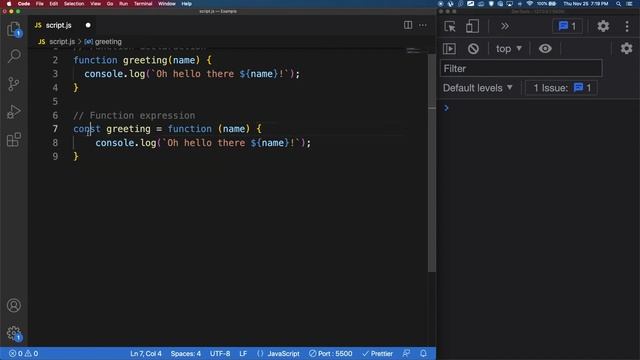Open the Help menu
Viewport: 640px width, 360px height.
(x=187, y=4)
